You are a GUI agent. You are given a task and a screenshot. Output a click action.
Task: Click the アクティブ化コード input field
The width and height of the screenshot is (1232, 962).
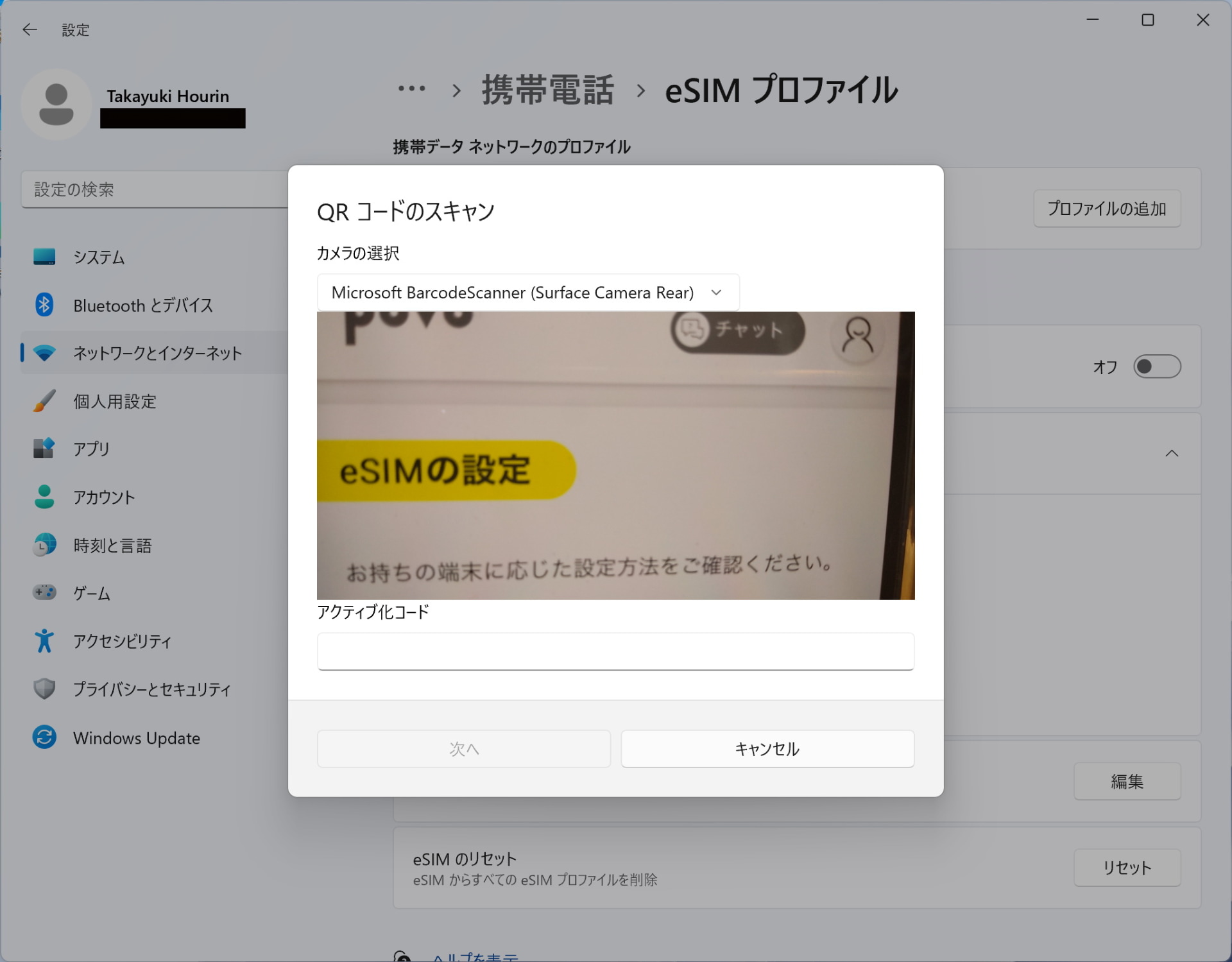615,651
